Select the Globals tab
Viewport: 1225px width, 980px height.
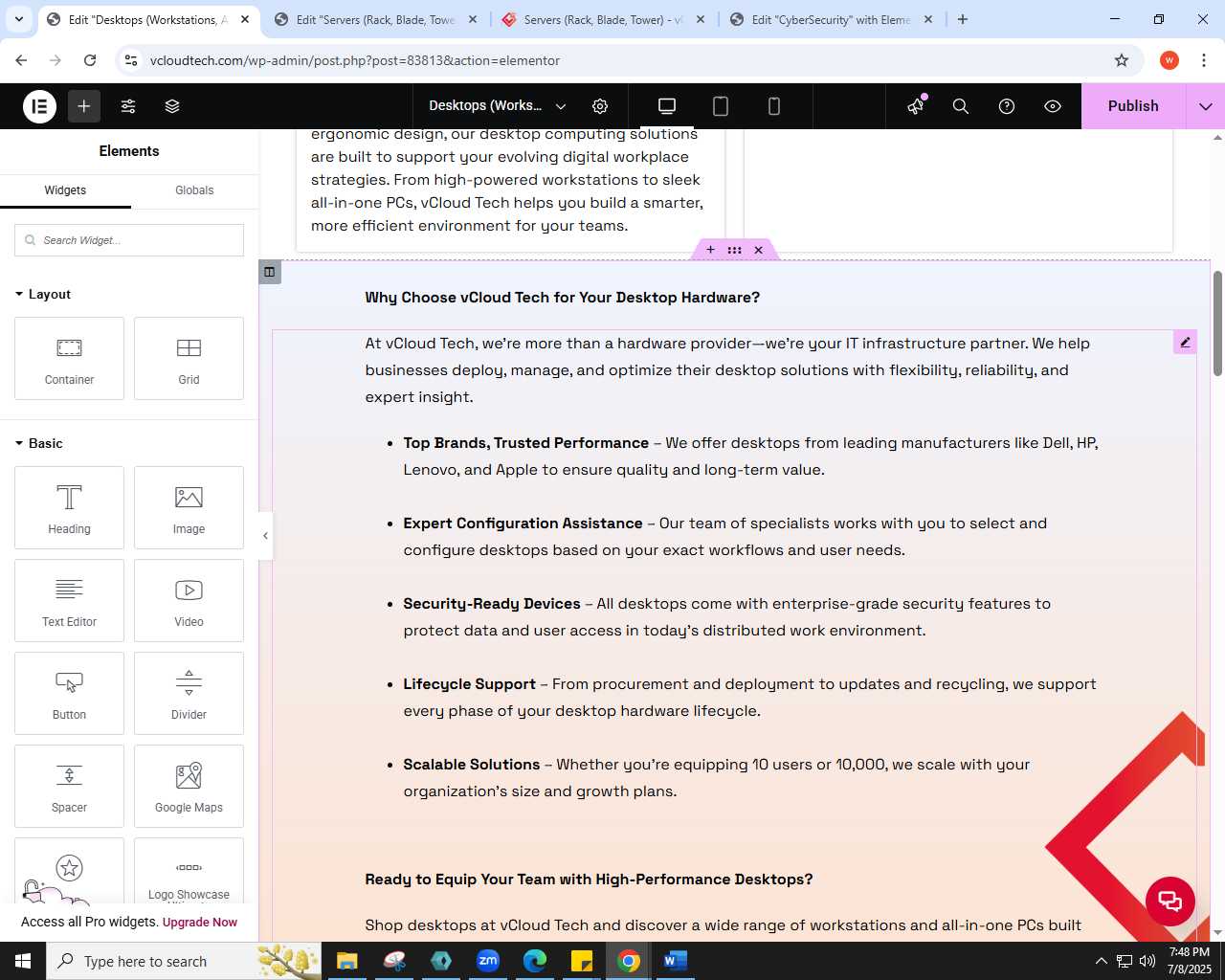tap(194, 190)
